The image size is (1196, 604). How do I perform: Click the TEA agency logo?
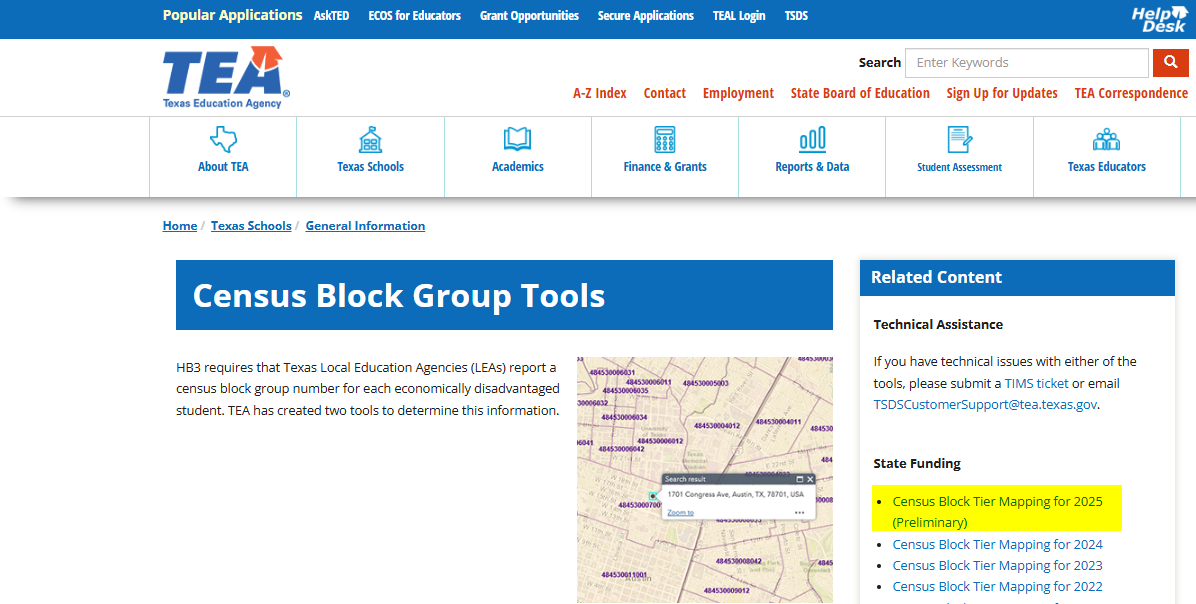(x=224, y=77)
